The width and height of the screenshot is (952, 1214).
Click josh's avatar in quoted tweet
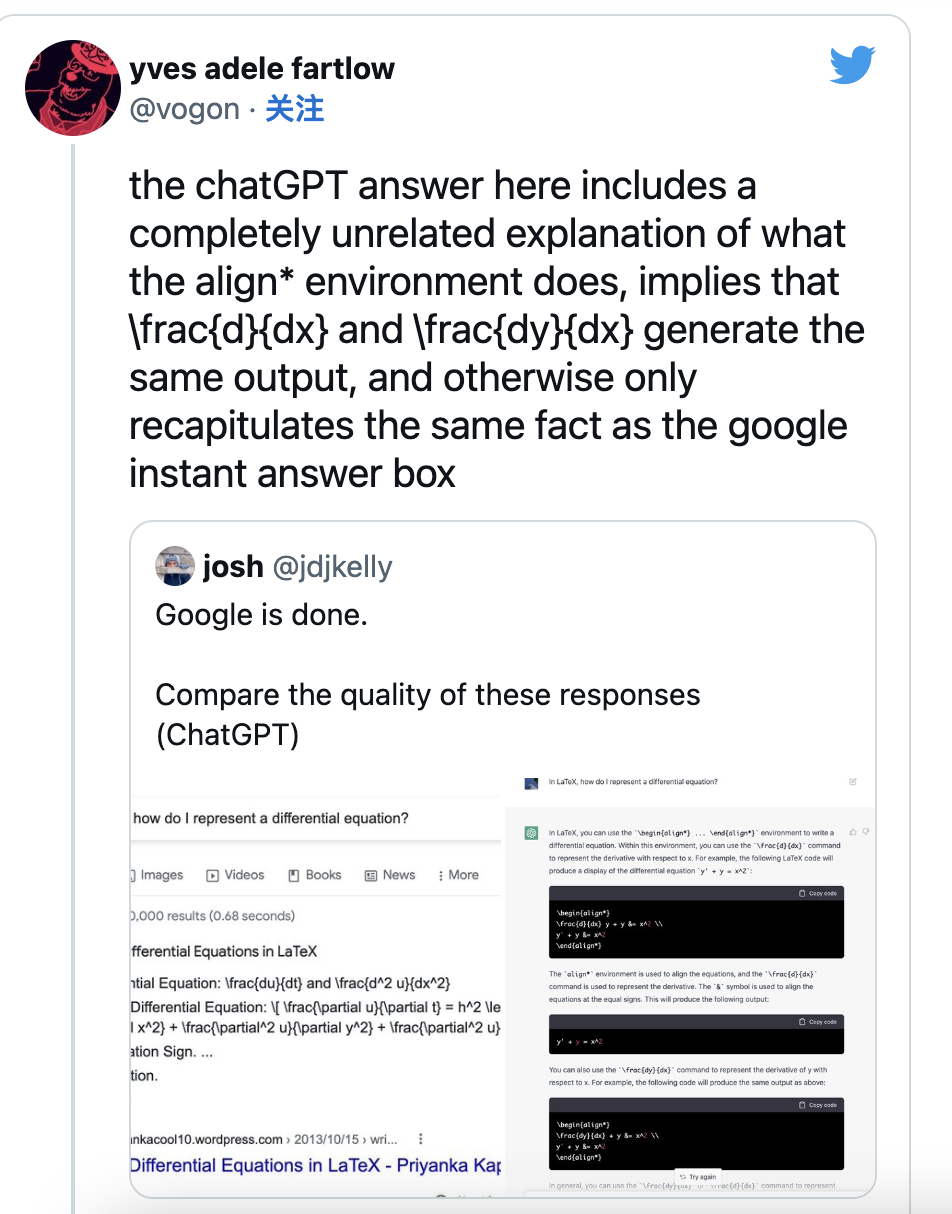[174, 566]
